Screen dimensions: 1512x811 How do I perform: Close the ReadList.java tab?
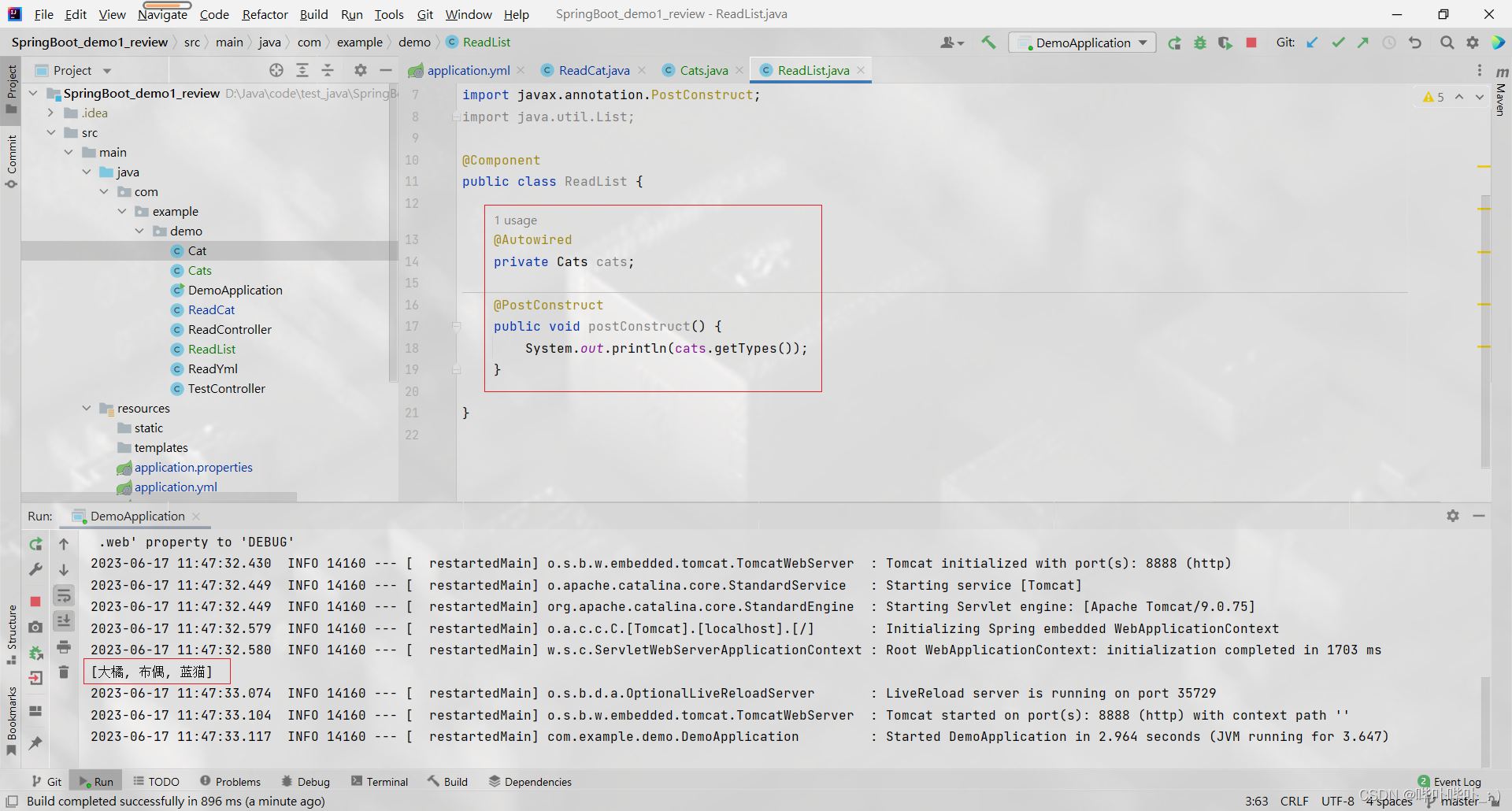[x=861, y=70]
